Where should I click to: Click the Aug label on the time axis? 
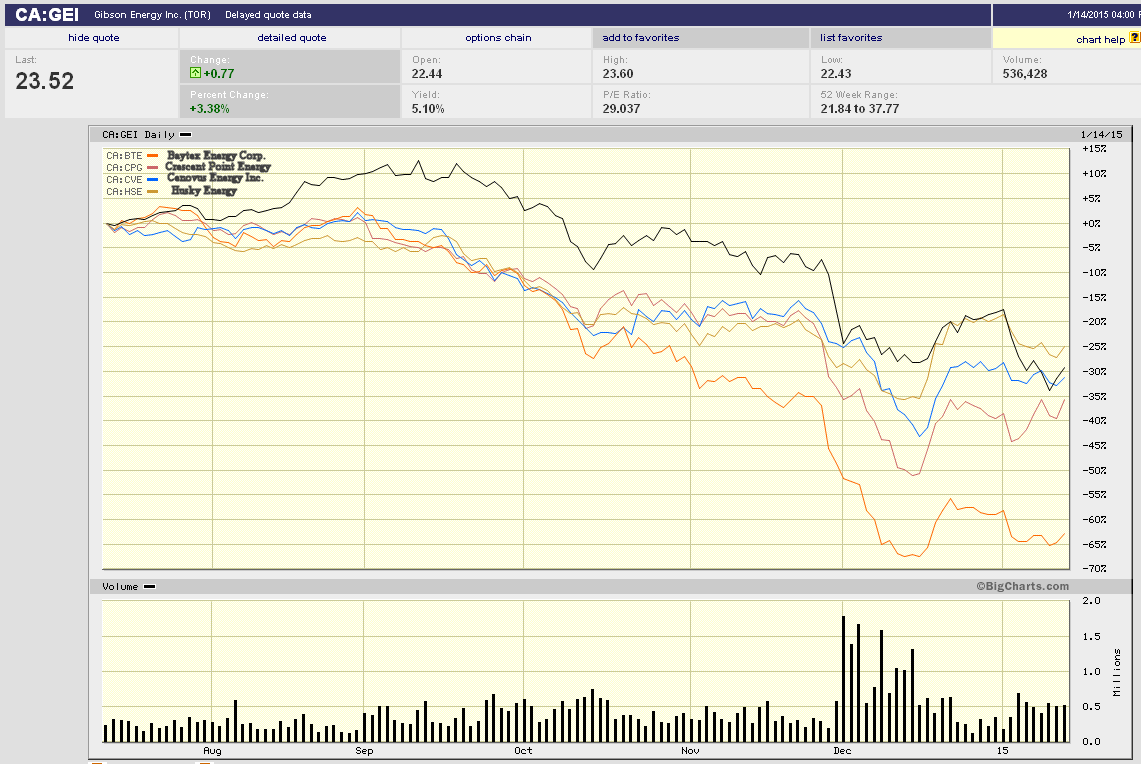212,750
